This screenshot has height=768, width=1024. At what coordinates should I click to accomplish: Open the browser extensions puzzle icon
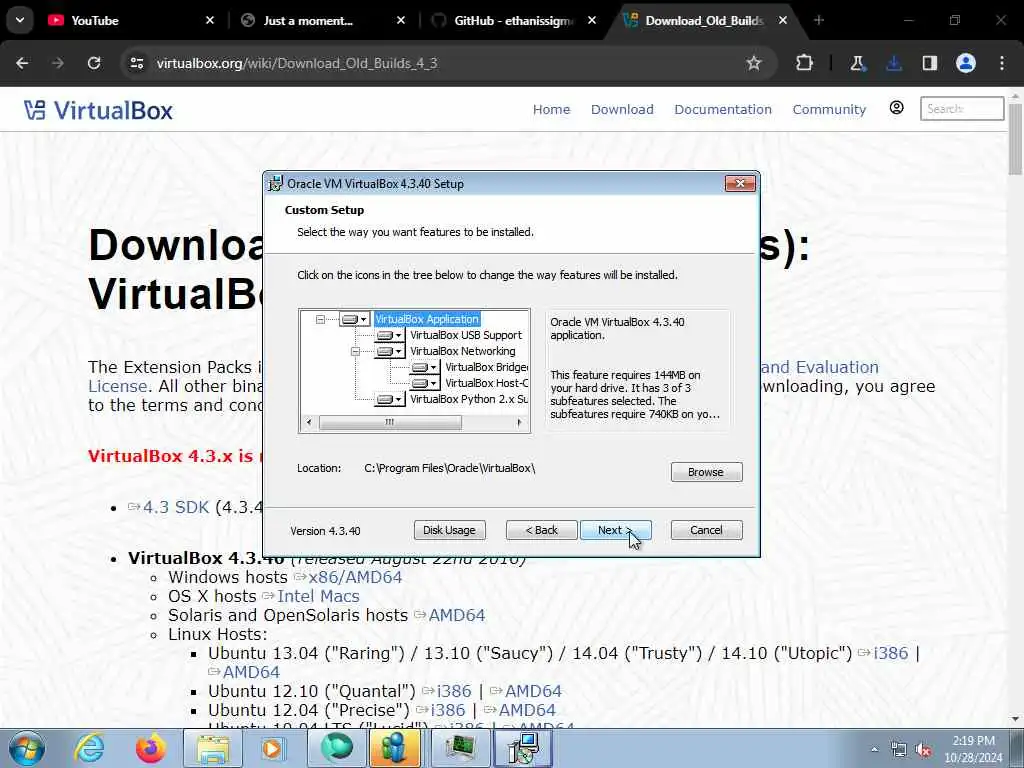click(x=805, y=63)
